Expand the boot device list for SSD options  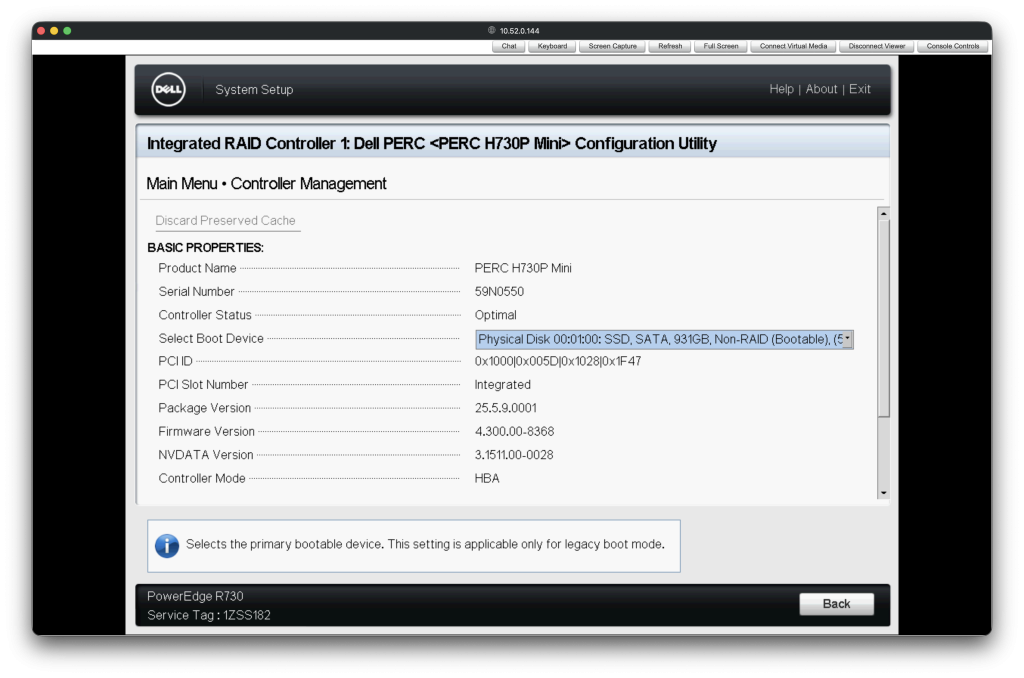tap(845, 338)
